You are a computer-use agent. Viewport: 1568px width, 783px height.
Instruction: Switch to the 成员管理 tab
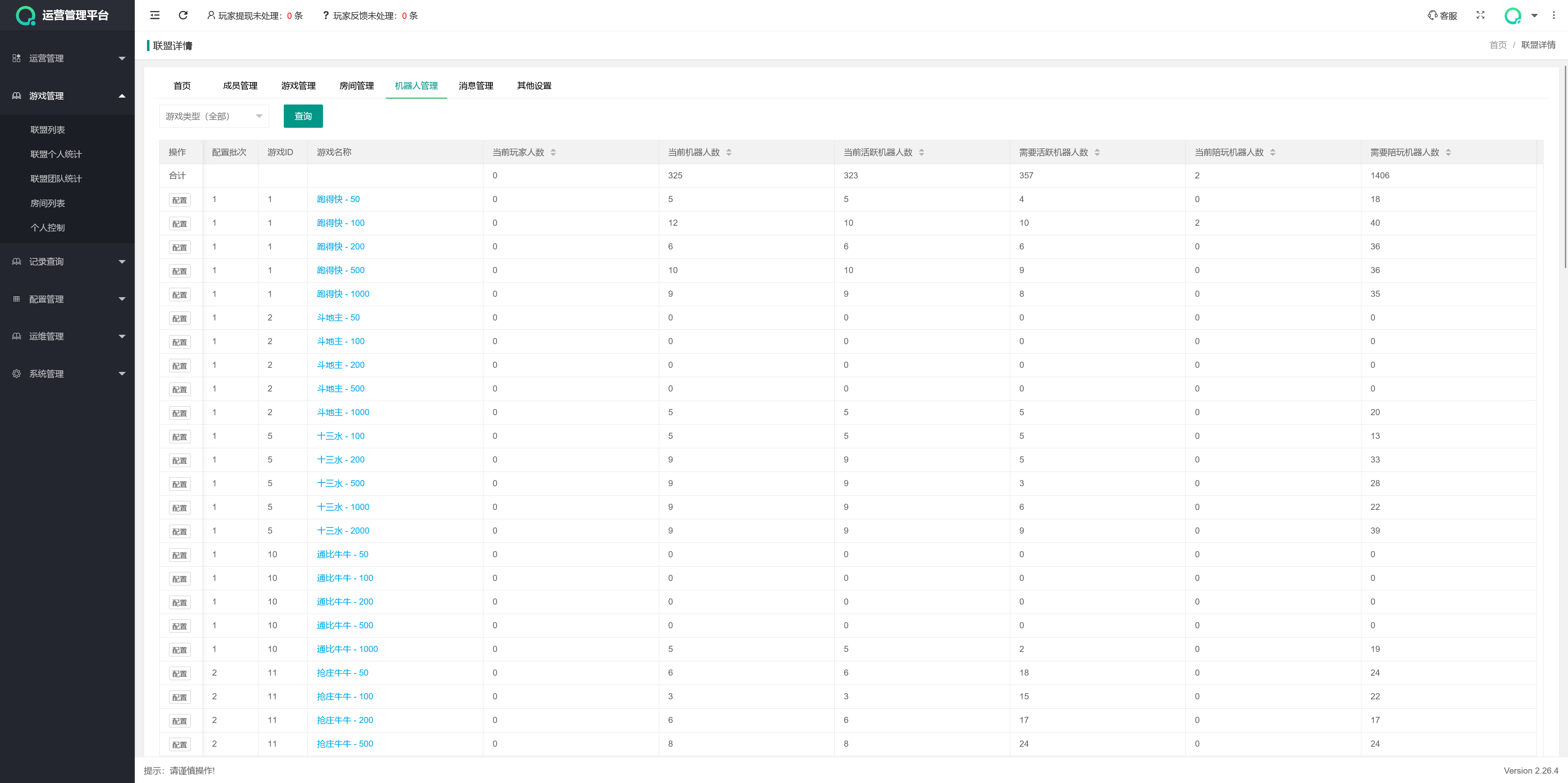pyautogui.click(x=240, y=86)
